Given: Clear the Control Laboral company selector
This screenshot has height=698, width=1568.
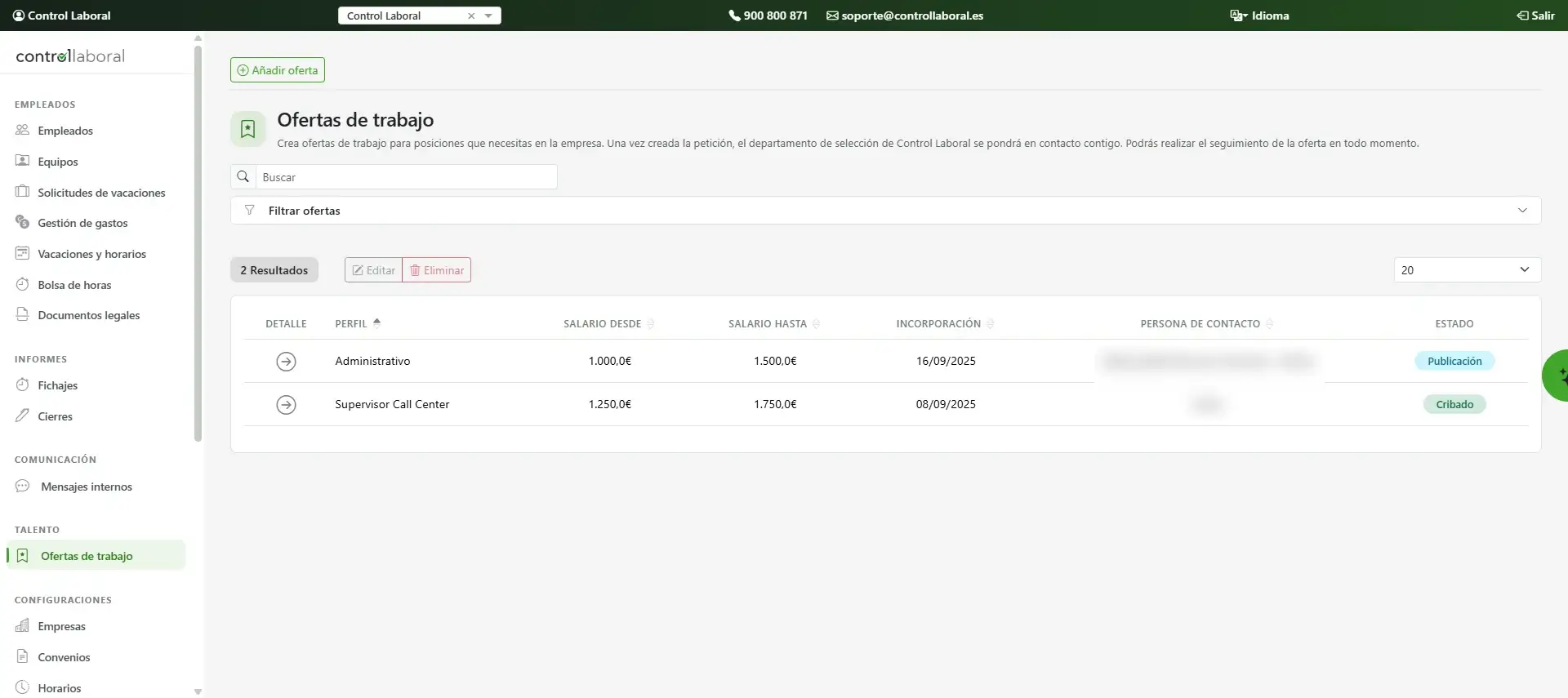Looking at the screenshot, I should point(471,16).
